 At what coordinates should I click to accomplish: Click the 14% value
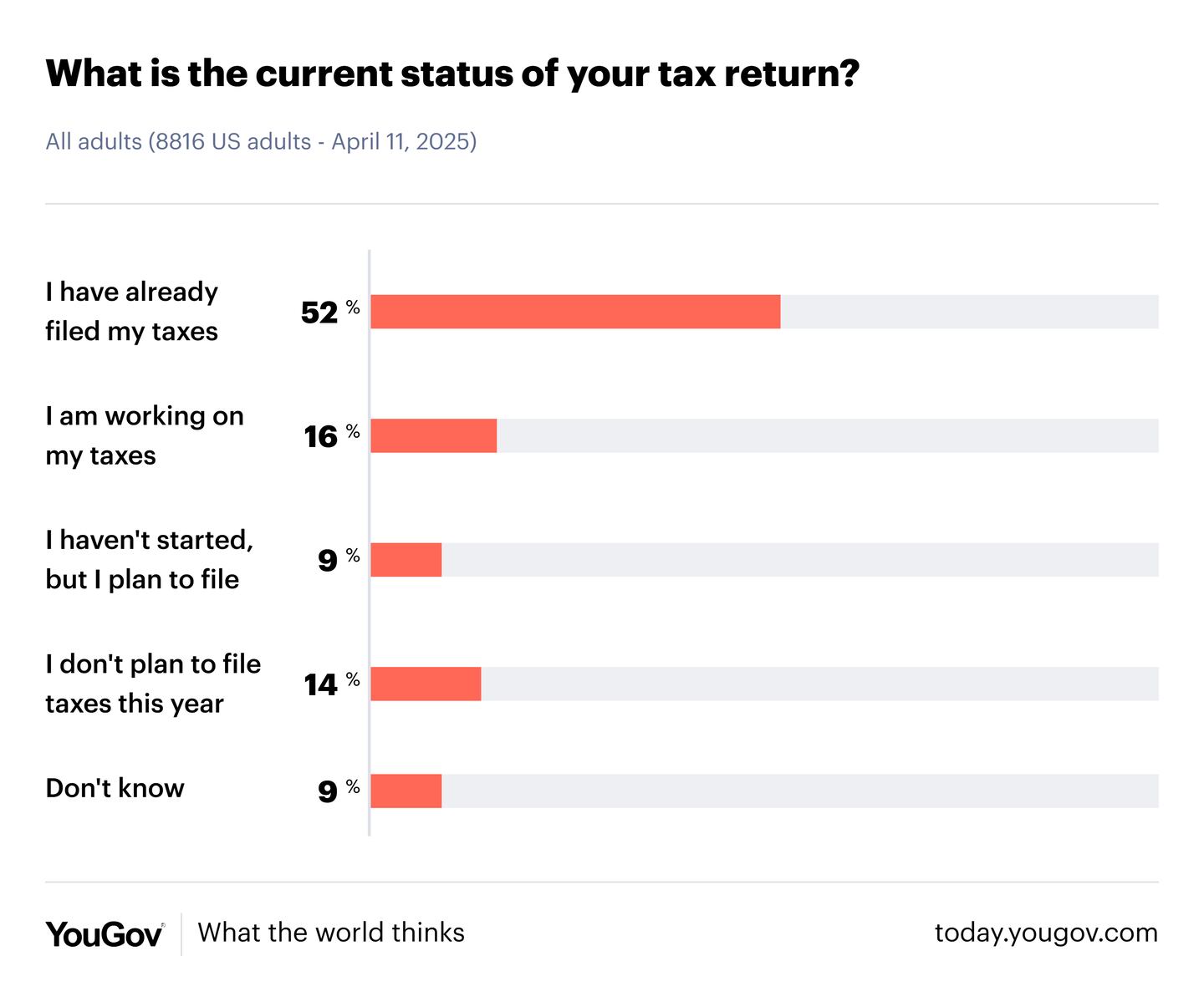coord(321,685)
